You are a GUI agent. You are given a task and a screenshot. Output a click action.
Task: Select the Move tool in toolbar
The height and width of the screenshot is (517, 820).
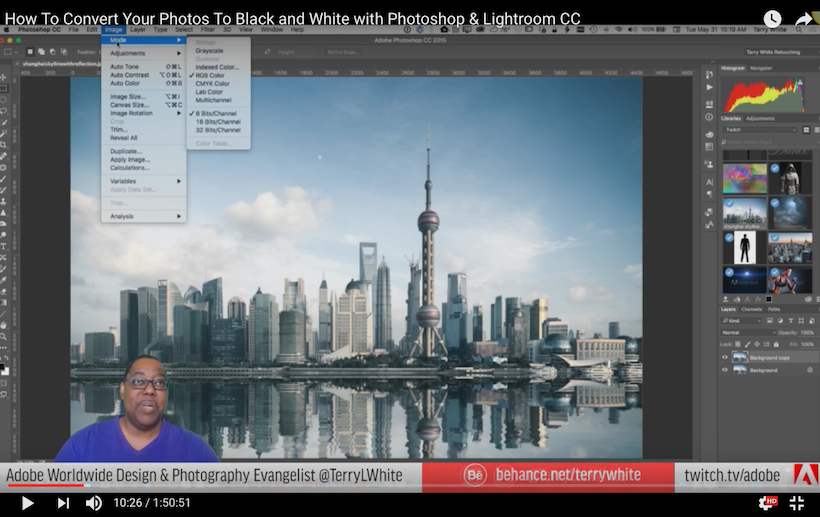tap(4, 77)
